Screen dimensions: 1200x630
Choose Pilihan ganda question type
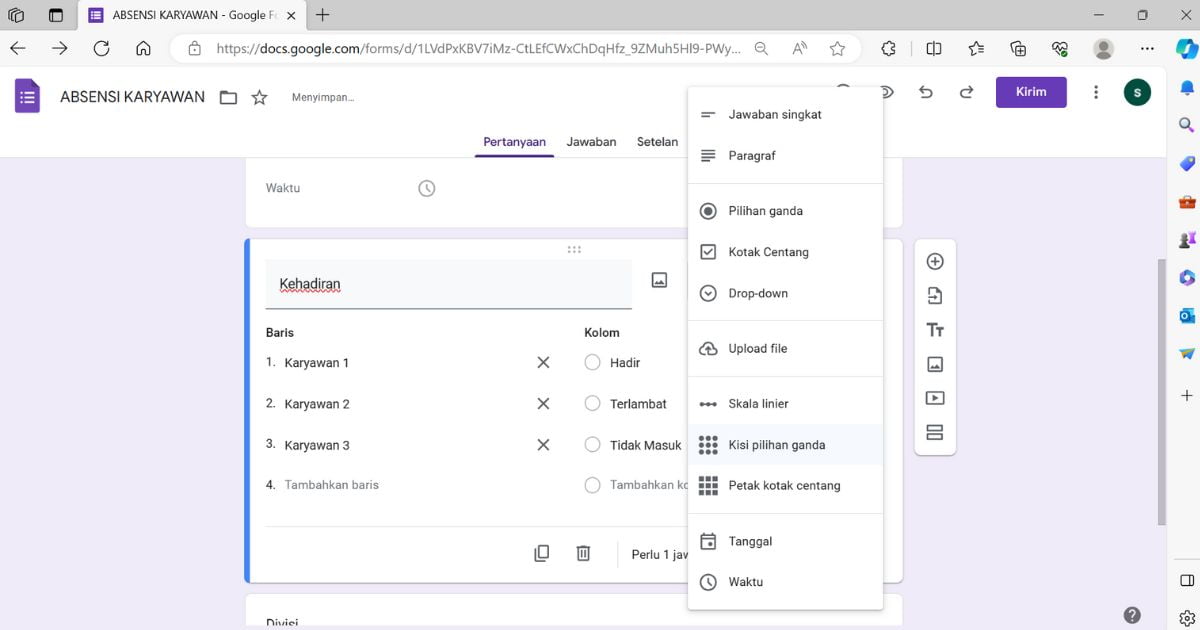(785, 211)
